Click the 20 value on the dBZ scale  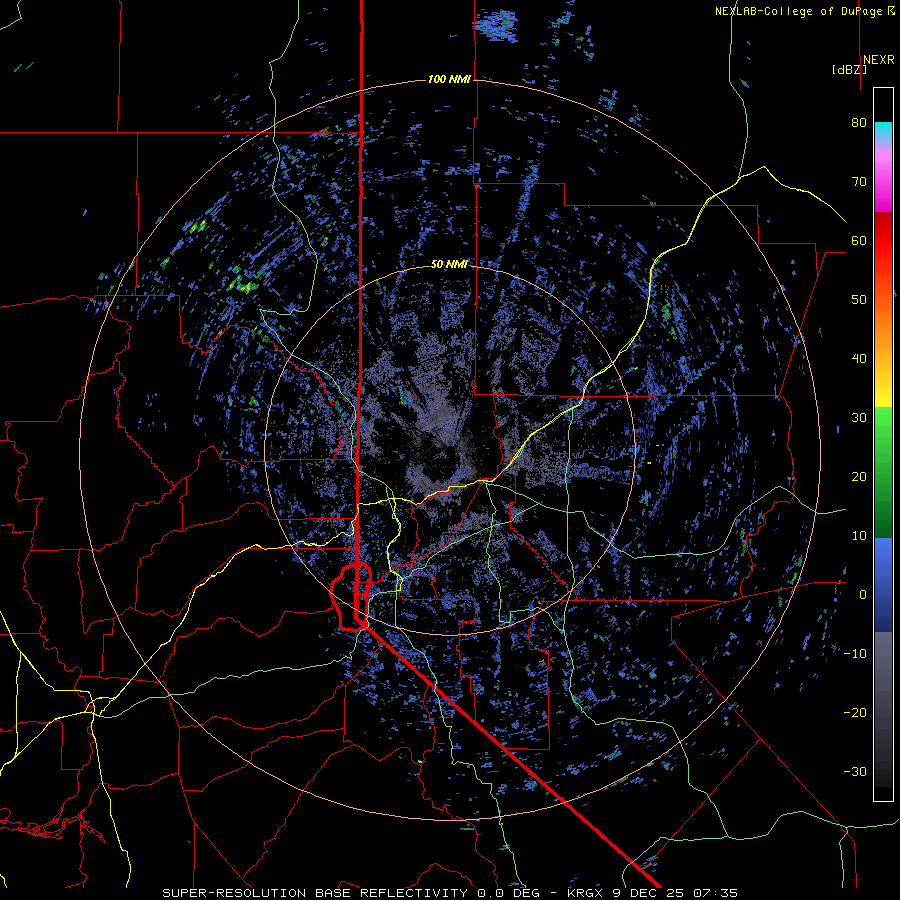tap(859, 477)
